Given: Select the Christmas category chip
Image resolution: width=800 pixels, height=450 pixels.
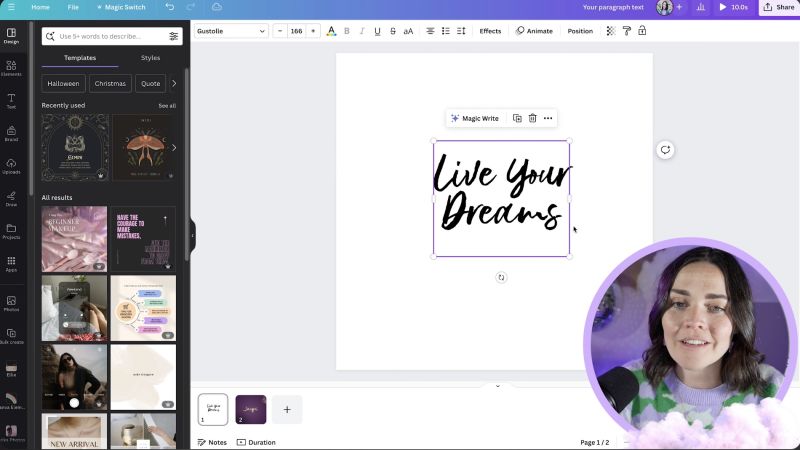Looking at the screenshot, I should click(110, 83).
